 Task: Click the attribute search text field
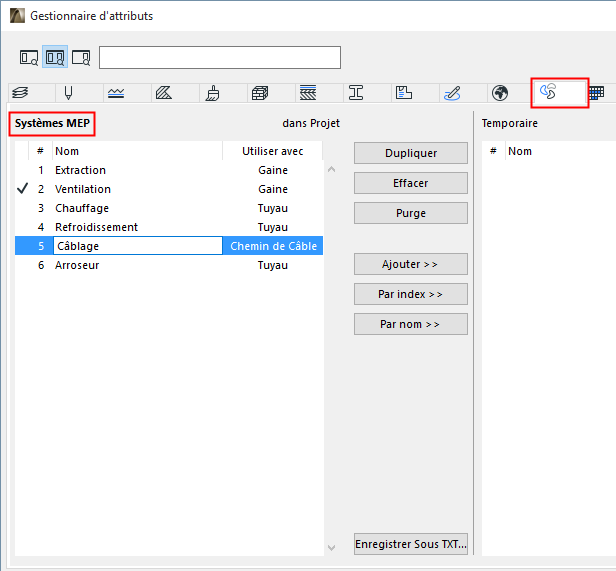coord(220,57)
